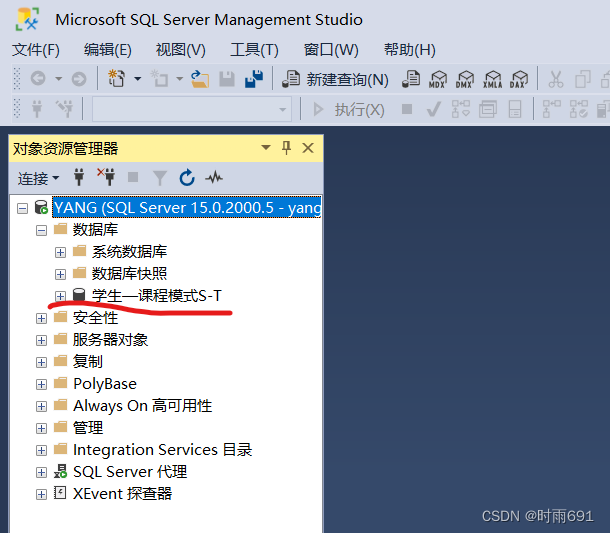Viewport: 610px width, 533px height.
Task: Open the 文件(F) menu
Action: point(36,50)
